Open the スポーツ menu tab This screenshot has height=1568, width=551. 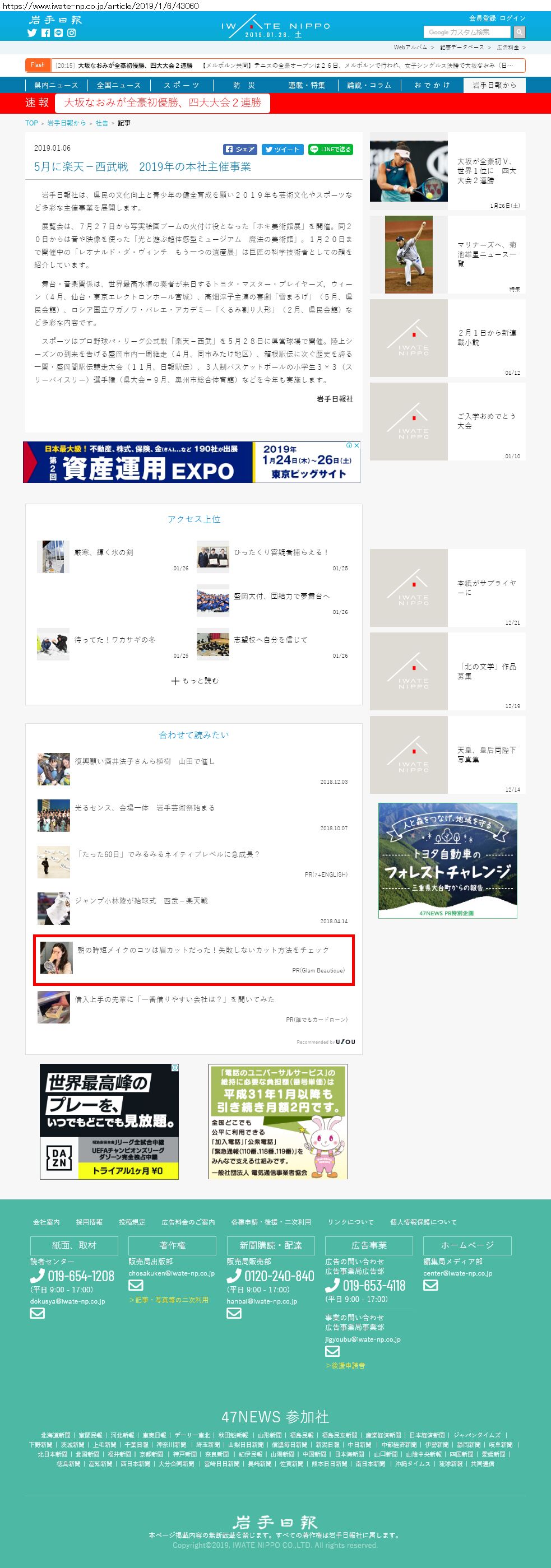[182, 85]
